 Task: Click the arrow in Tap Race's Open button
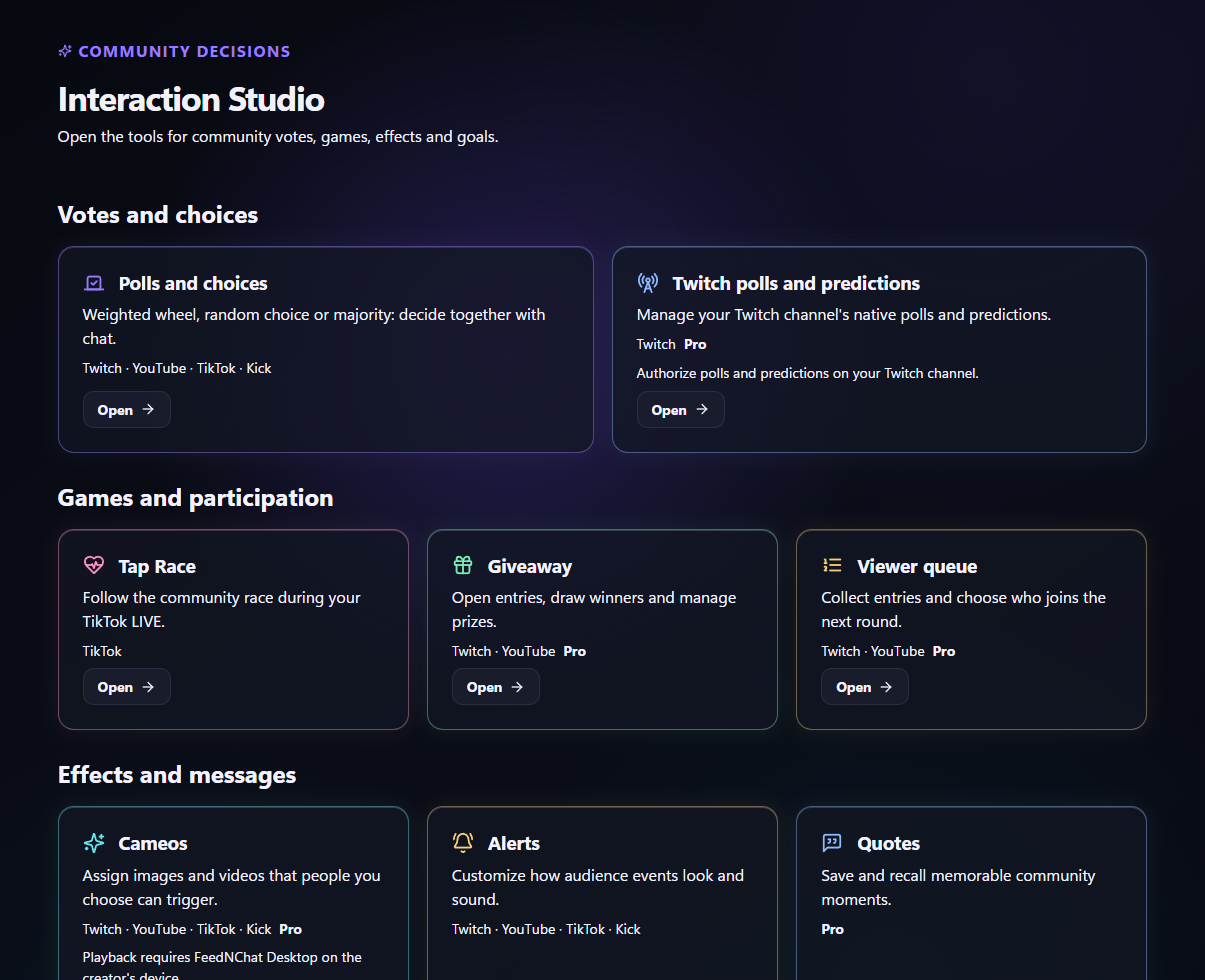(148, 687)
